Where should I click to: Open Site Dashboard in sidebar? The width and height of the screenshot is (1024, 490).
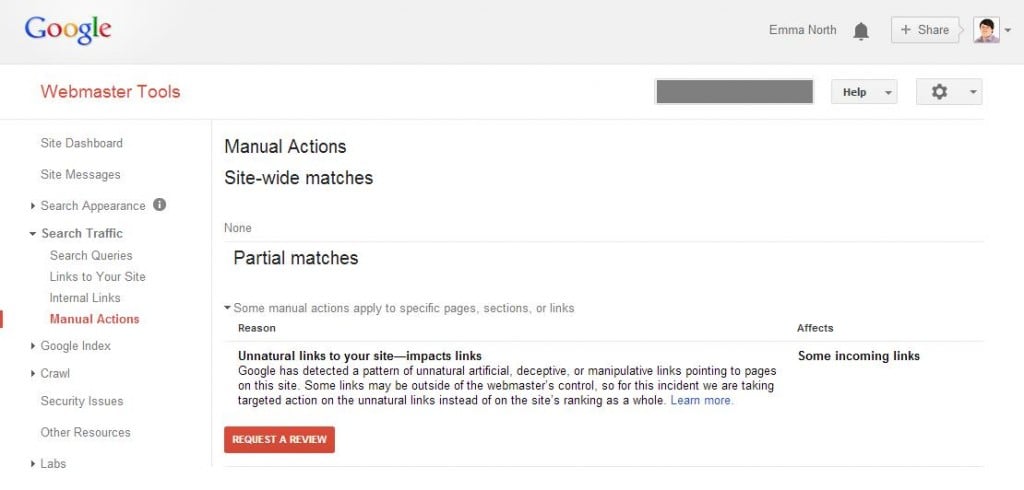tap(82, 143)
